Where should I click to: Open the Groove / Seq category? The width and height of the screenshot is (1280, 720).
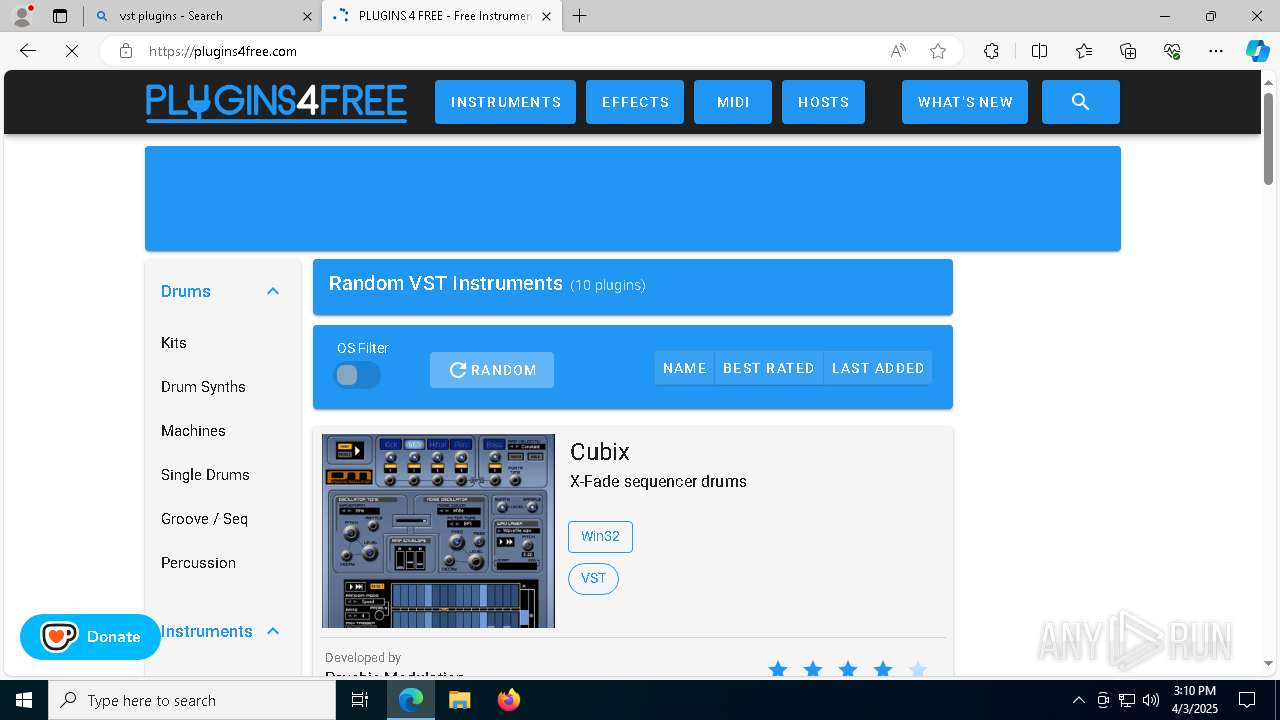tap(204, 518)
